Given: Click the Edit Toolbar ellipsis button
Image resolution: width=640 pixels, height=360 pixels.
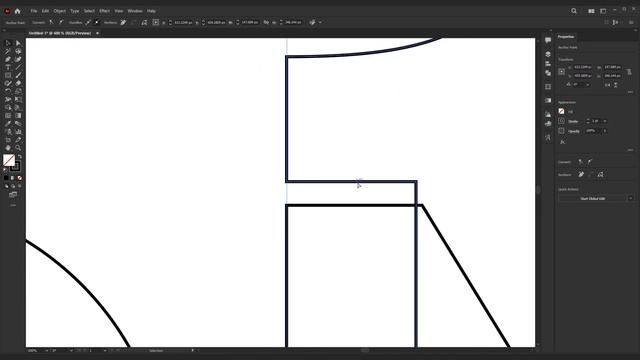Looking at the screenshot, I should [x=13, y=205].
